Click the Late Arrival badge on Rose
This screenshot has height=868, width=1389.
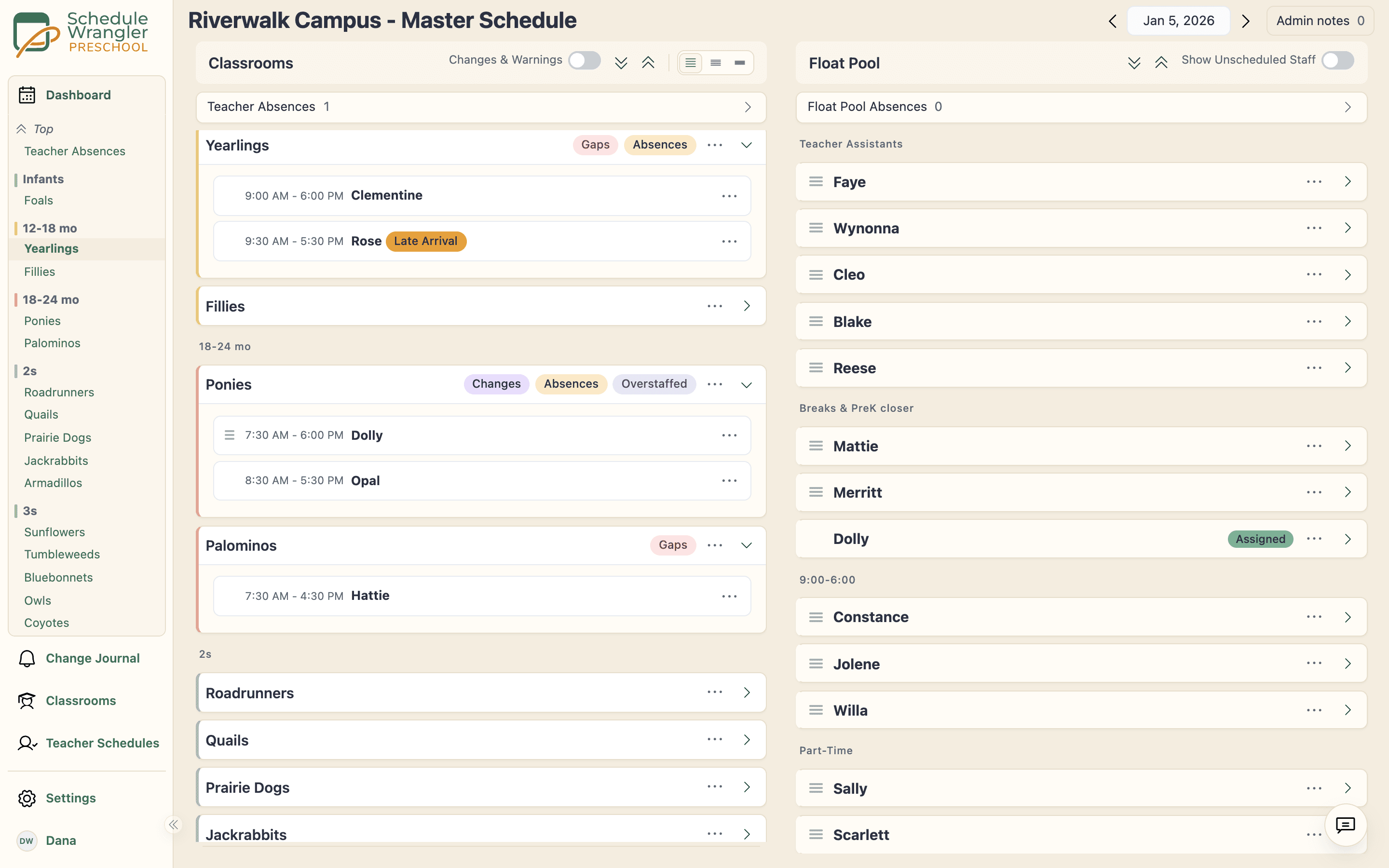[x=426, y=241]
